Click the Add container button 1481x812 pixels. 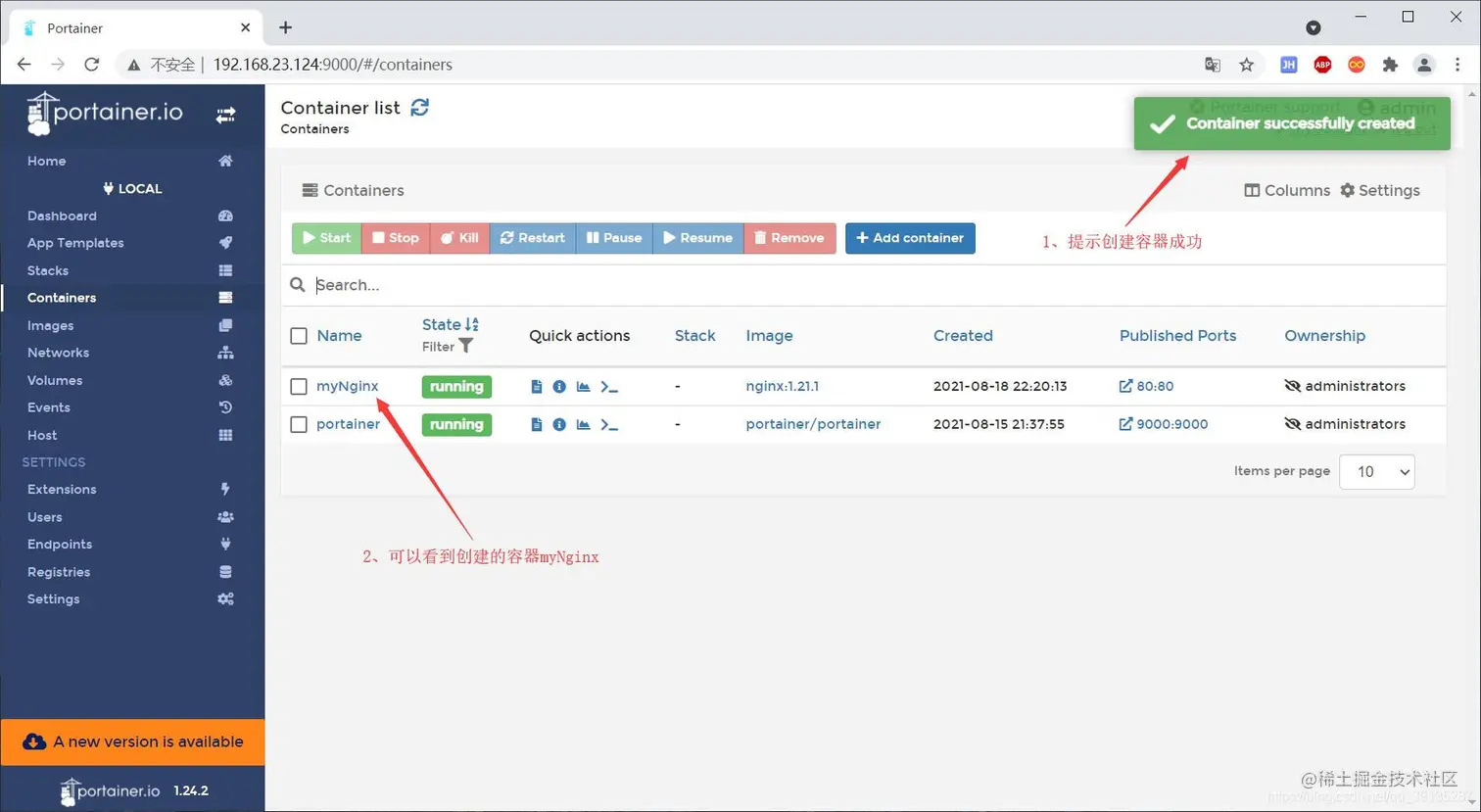click(910, 238)
